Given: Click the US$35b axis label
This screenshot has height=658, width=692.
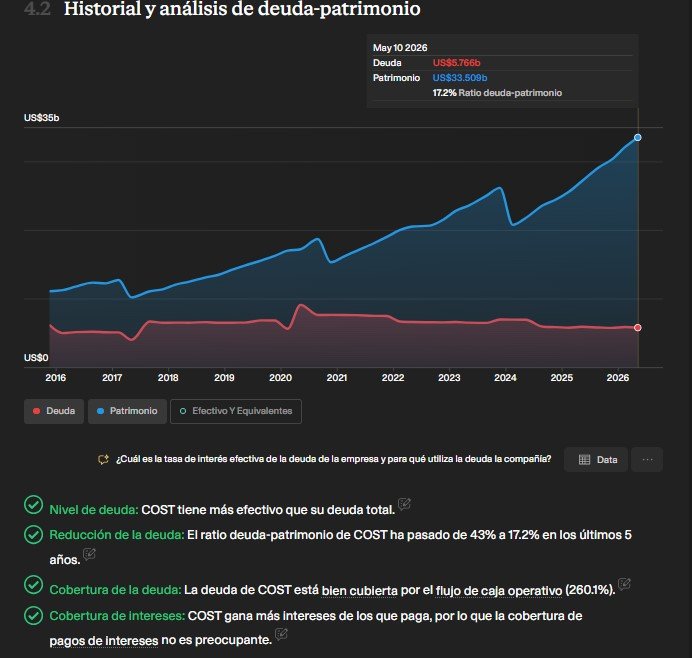Looking at the screenshot, I should tap(41, 118).
